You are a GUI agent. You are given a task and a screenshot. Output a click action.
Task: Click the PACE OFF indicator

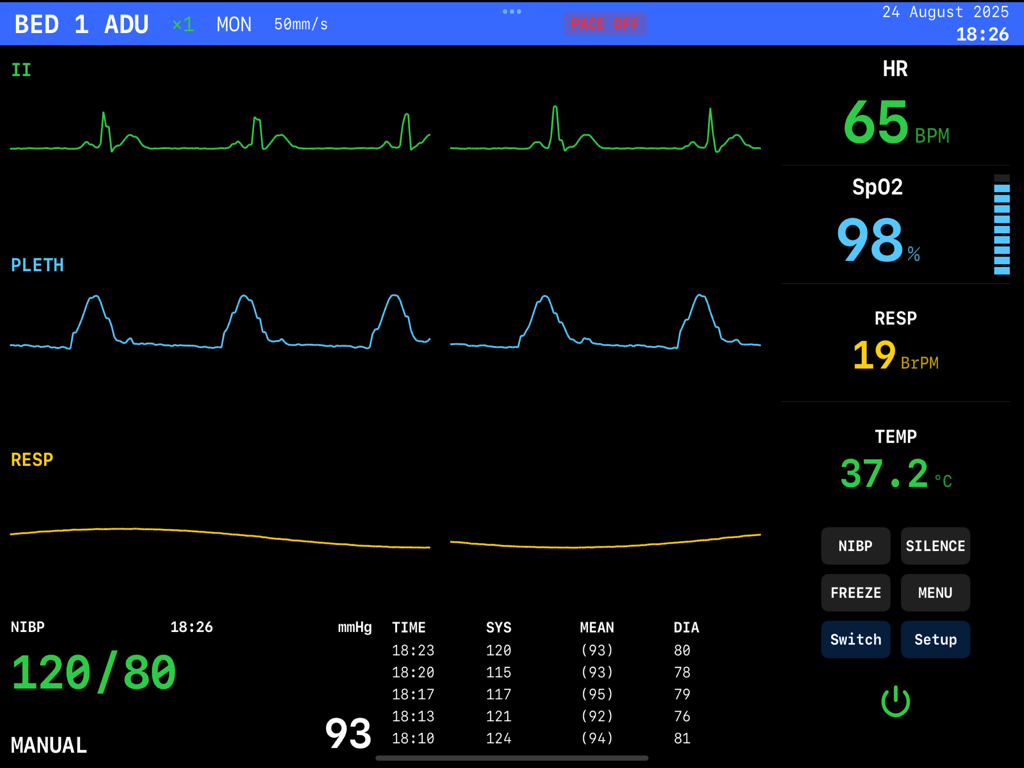pyautogui.click(x=605, y=24)
